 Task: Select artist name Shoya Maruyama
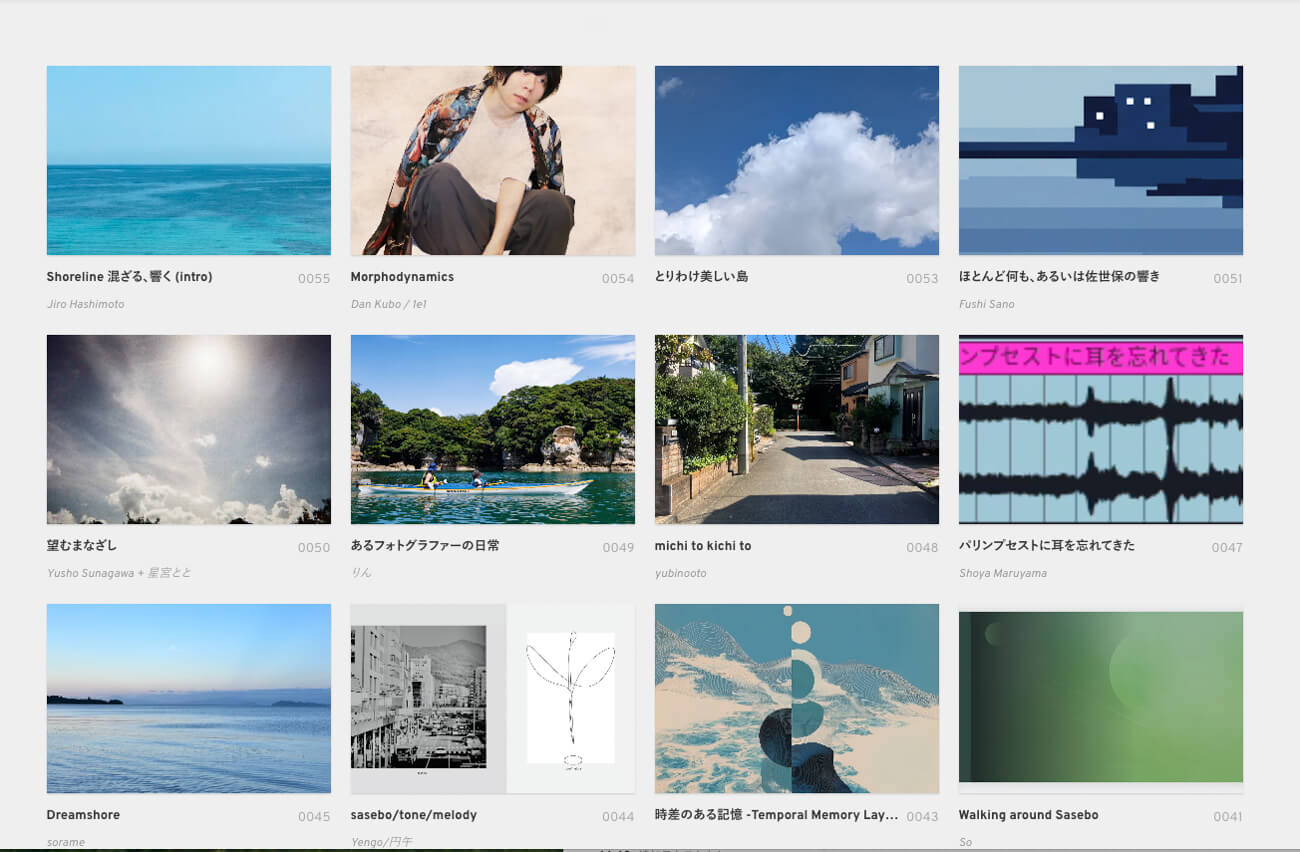pyautogui.click(x=1001, y=573)
